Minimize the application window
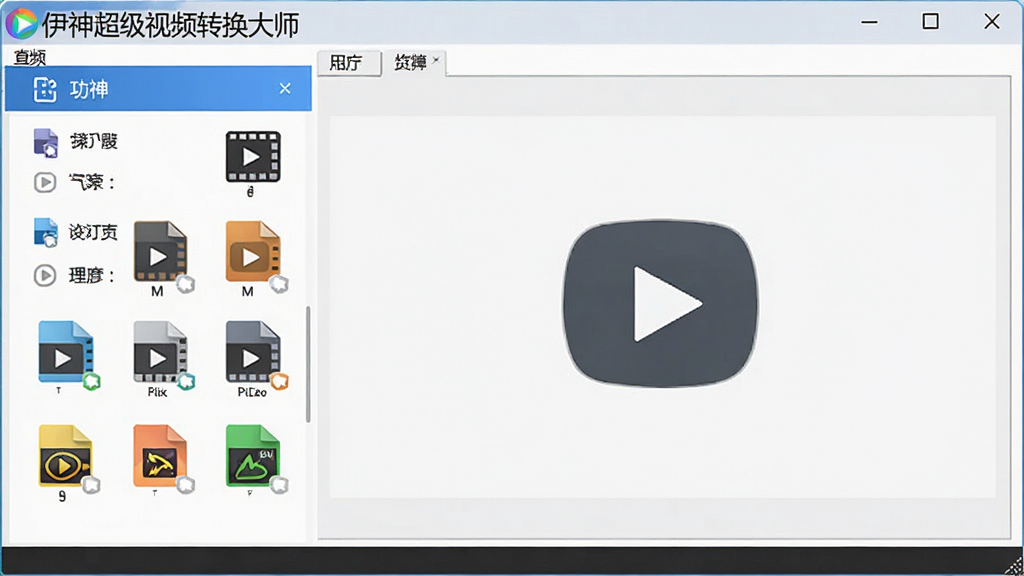1024x576 pixels. point(869,22)
